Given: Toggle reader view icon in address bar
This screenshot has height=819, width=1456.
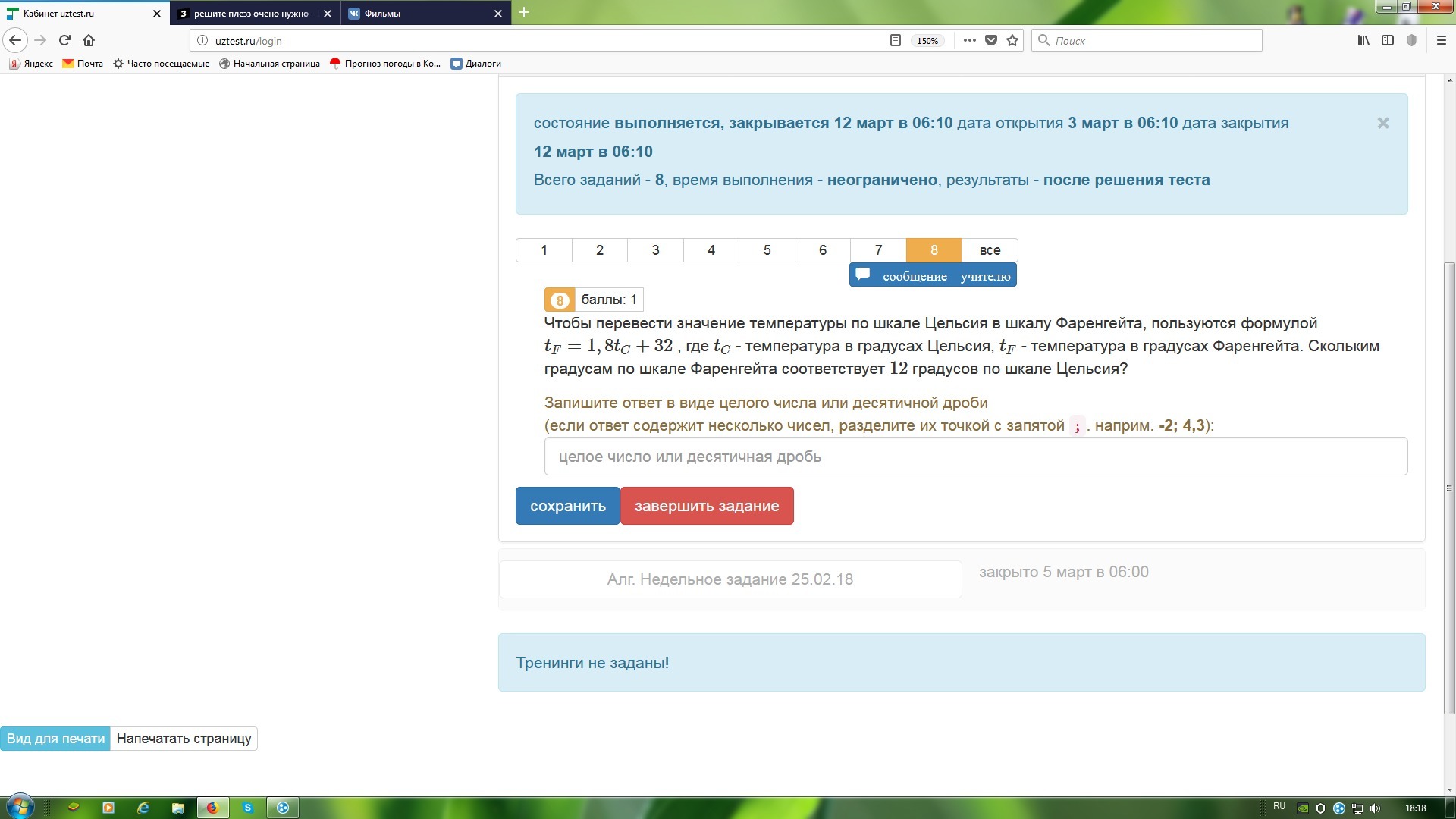Looking at the screenshot, I should click(895, 40).
